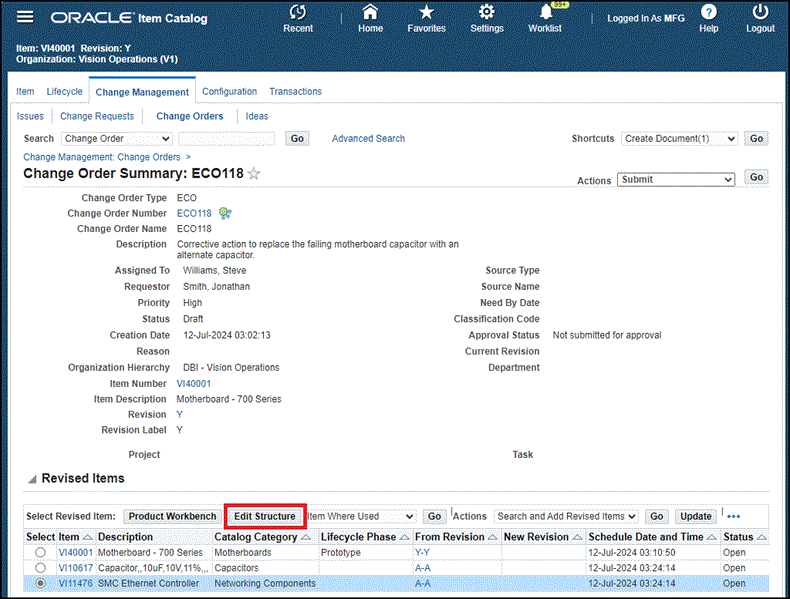
Task: Click Y-Y From Revision link
Action: [422, 553]
